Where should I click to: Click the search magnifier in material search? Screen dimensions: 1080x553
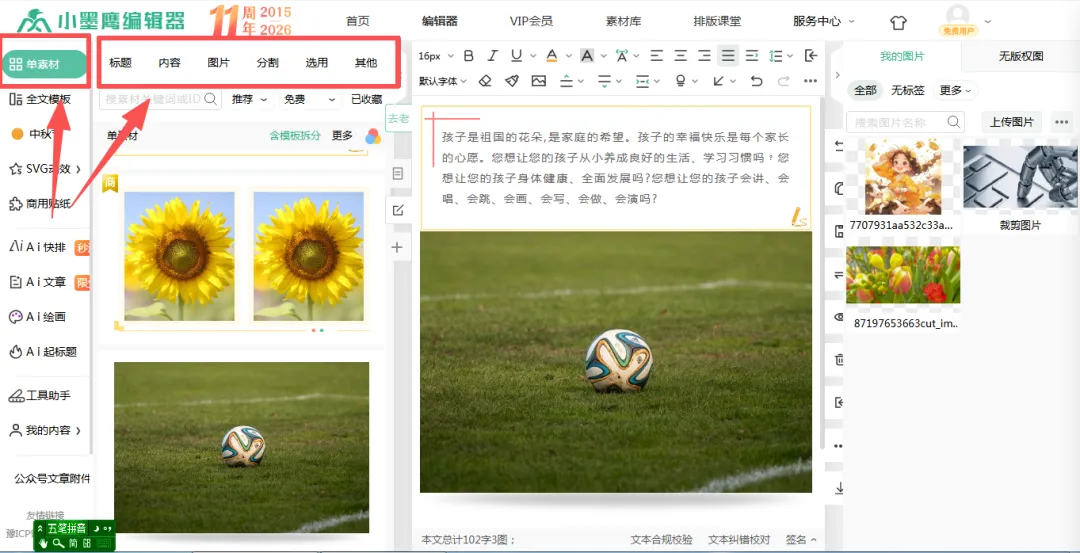click(x=211, y=99)
